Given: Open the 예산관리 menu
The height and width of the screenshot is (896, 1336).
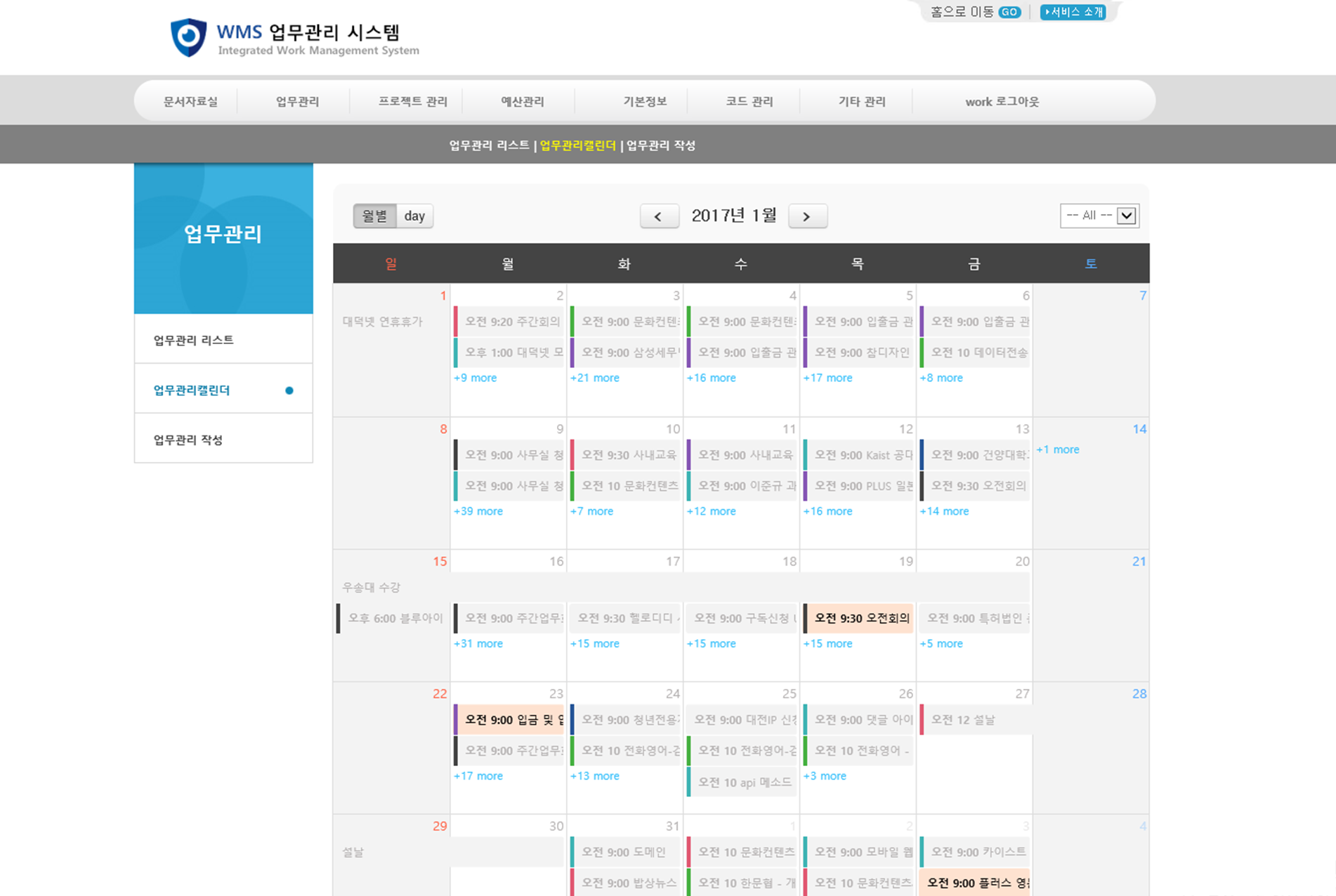Looking at the screenshot, I should [522, 102].
